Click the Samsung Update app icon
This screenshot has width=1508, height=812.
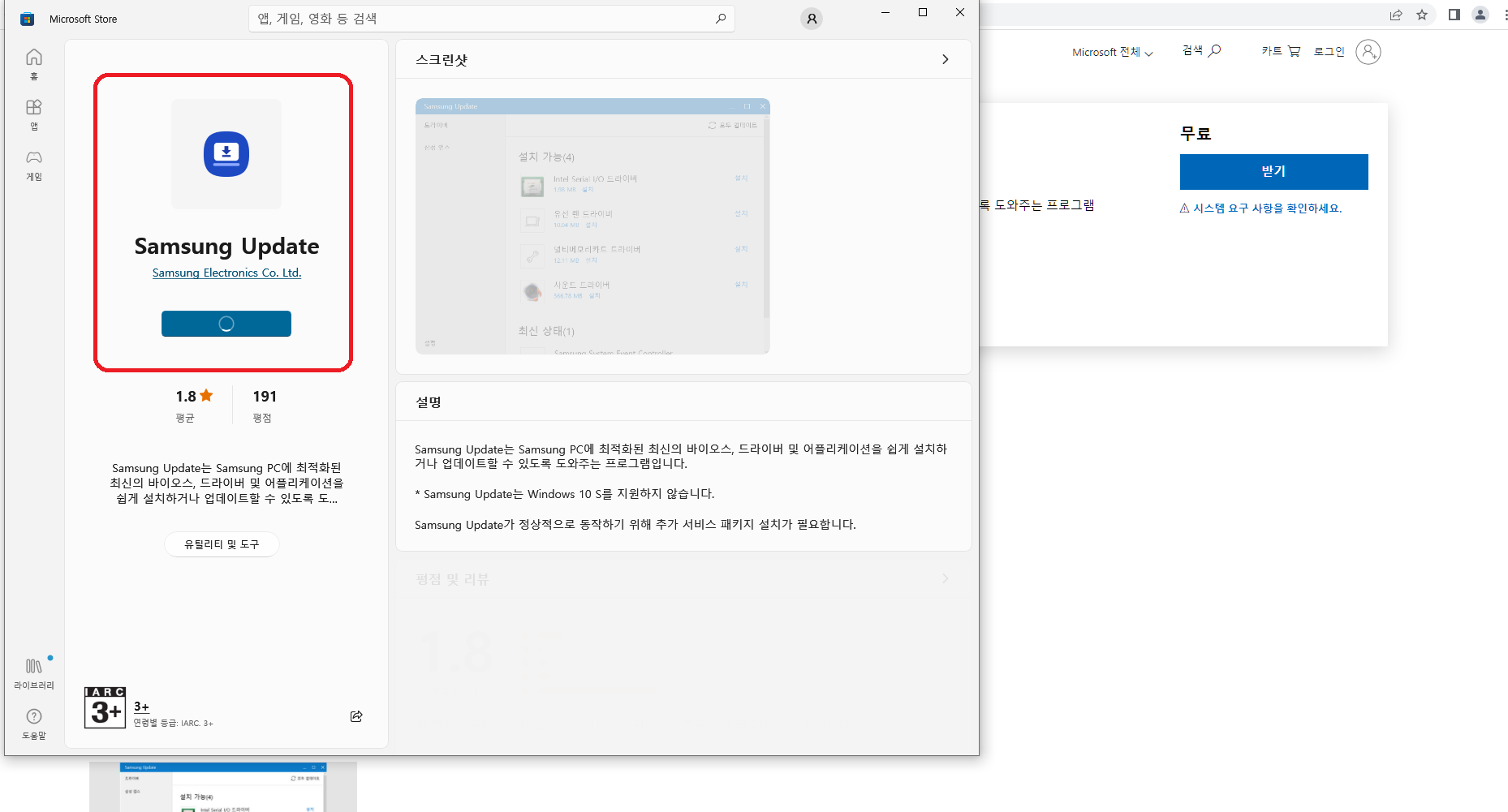tap(226, 154)
